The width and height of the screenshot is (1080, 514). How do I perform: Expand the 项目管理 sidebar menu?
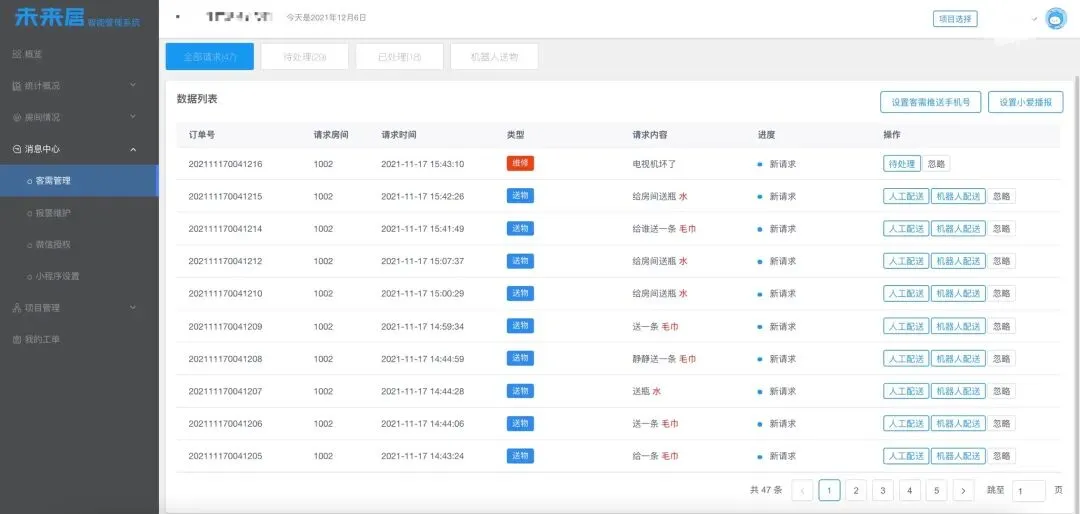pos(79,308)
